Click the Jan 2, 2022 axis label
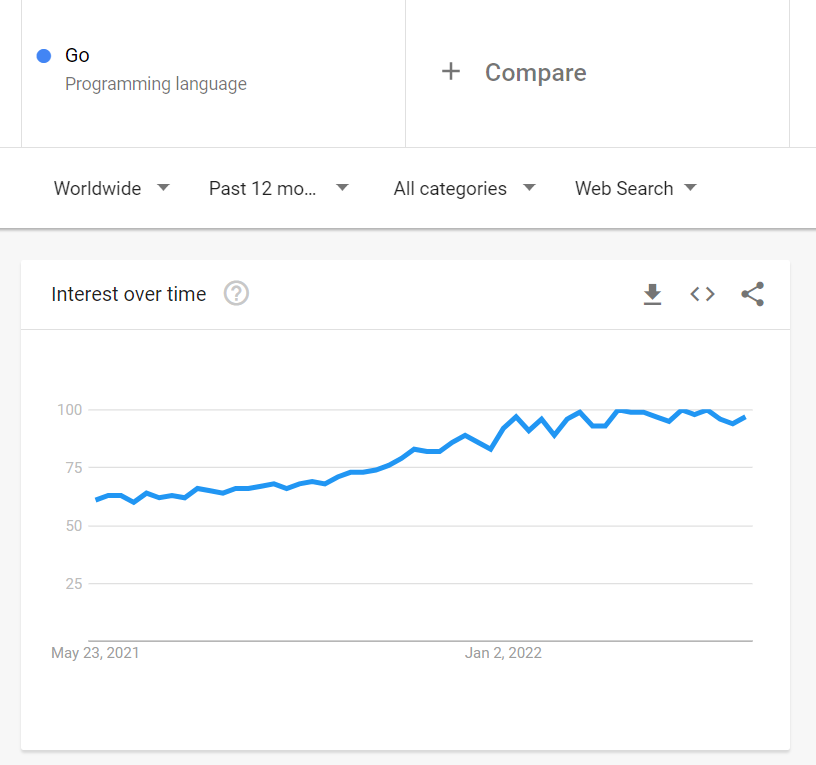 pos(503,653)
